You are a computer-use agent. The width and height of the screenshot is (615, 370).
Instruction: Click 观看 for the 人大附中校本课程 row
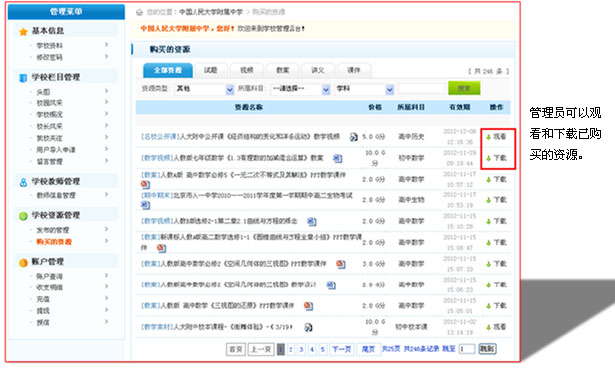coord(496,327)
